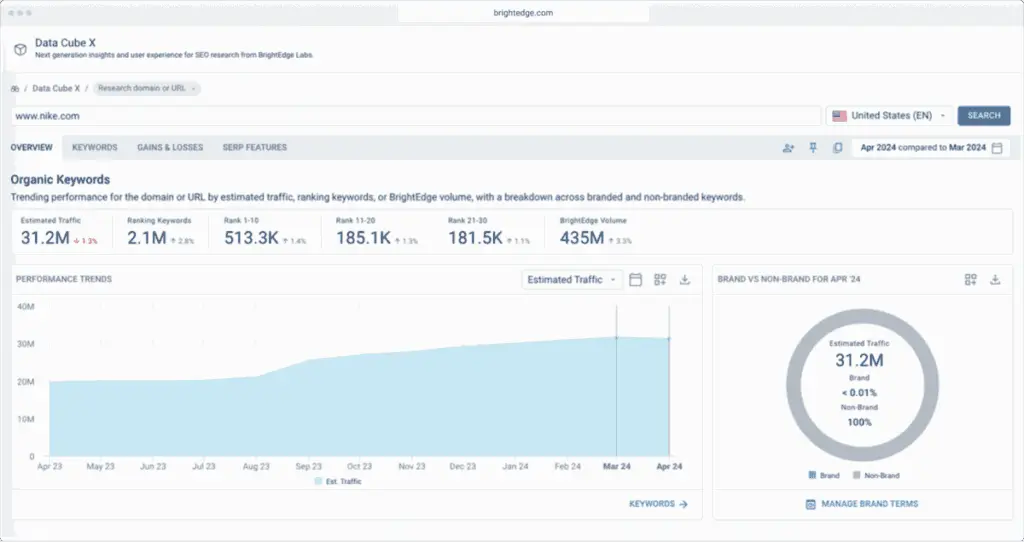Viewport: 1024px width, 542px height.
Task: Open calendar icon in Performance Trends panel
Action: (635, 280)
